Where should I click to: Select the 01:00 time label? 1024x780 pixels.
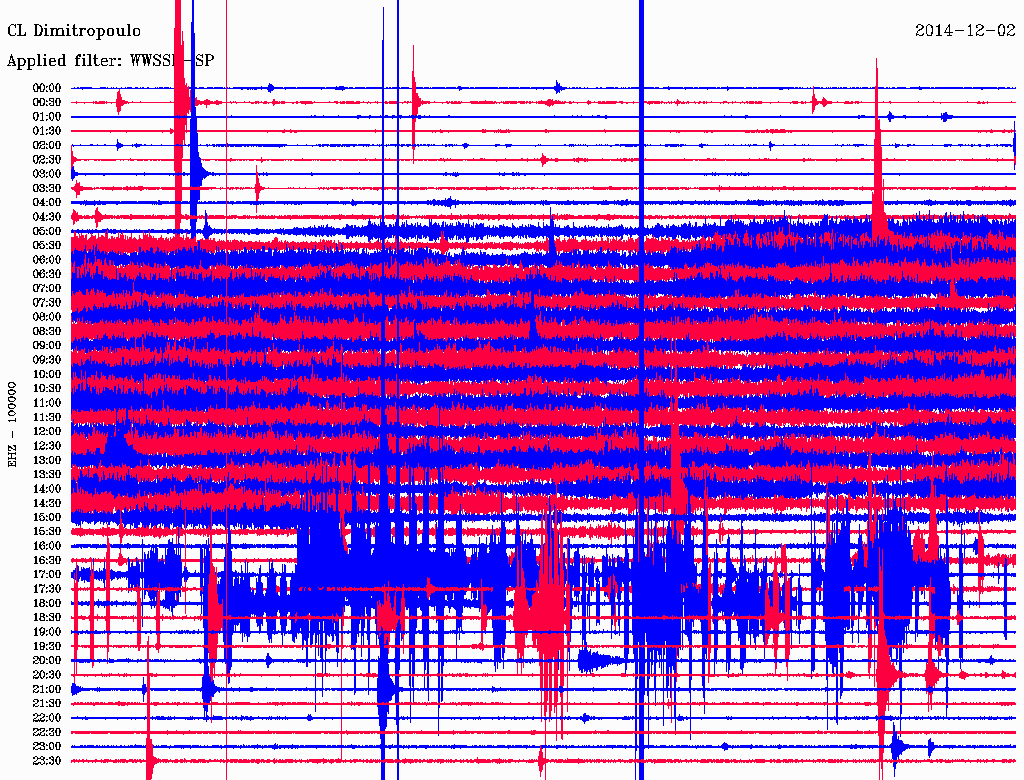(47, 116)
